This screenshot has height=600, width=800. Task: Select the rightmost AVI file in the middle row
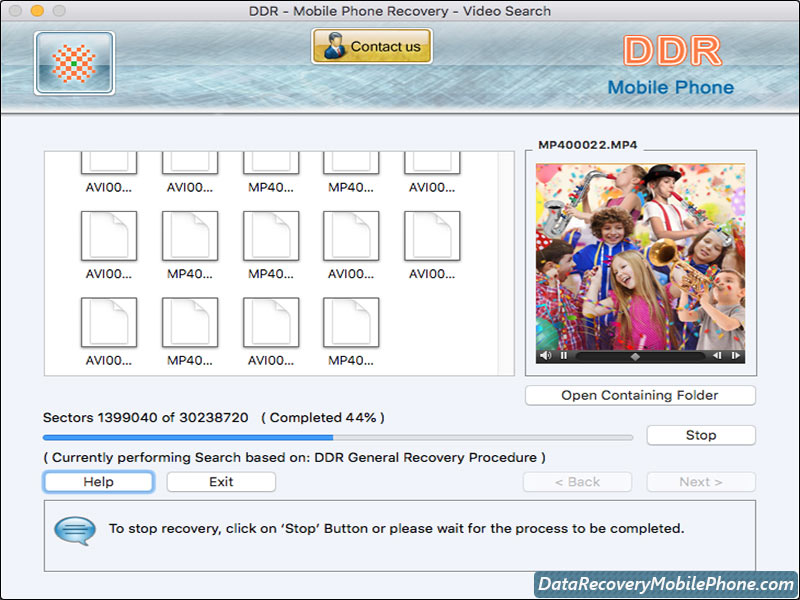pyautogui.click(x=432, y=237)
